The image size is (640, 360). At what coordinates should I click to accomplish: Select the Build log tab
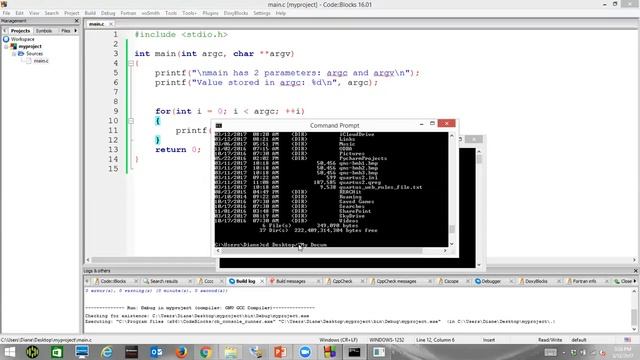245,281
